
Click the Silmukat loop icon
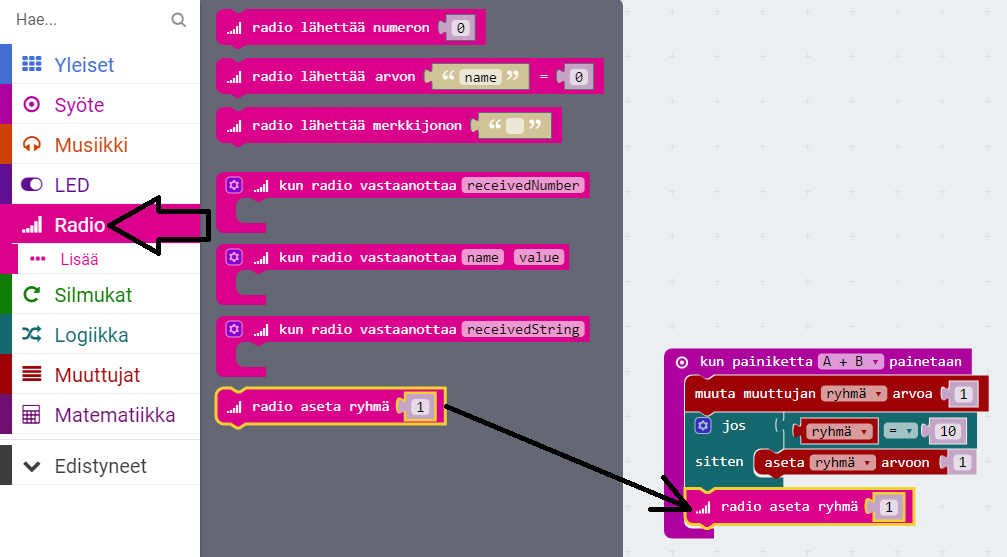(32, 295)
